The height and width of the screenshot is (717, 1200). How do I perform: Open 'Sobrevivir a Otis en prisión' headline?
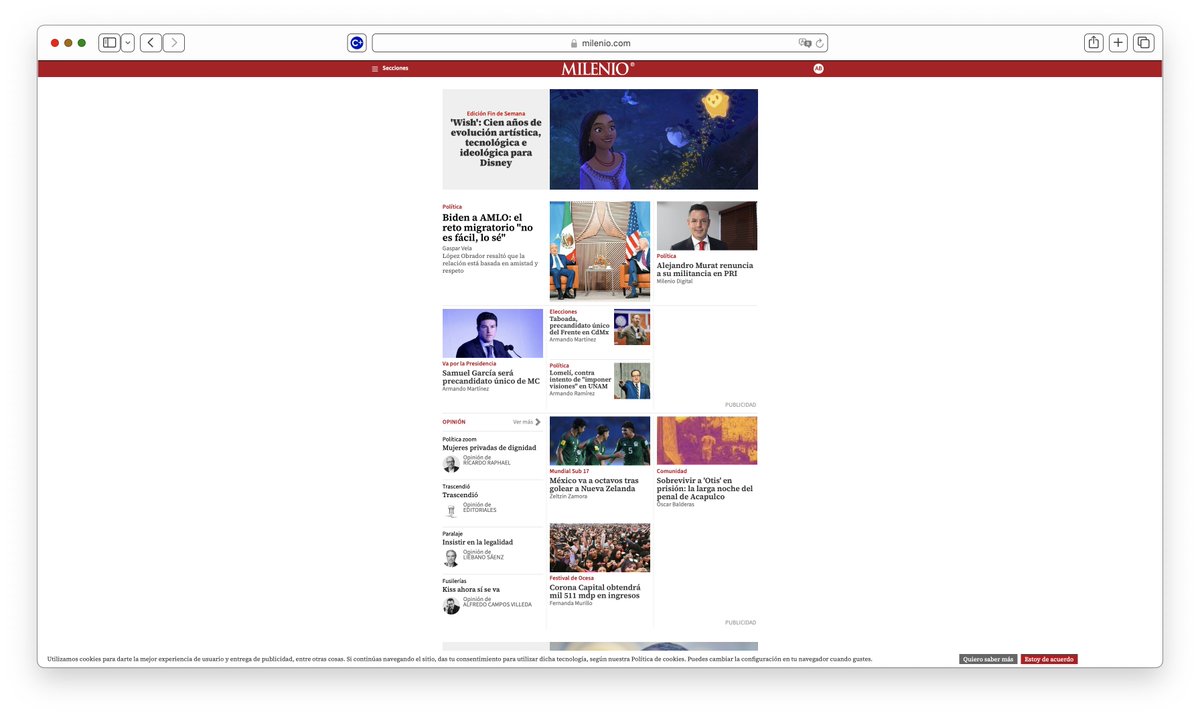(705, 488)
